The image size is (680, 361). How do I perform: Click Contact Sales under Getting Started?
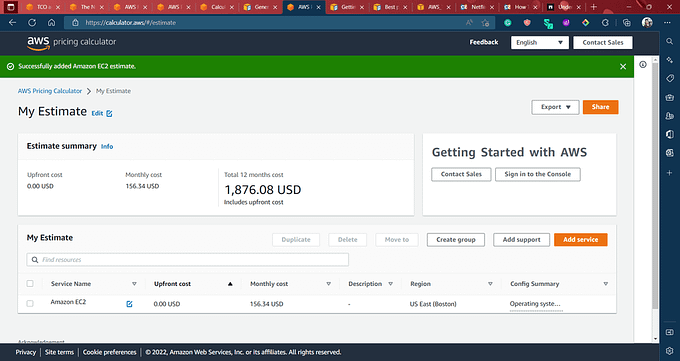point(461,174)
